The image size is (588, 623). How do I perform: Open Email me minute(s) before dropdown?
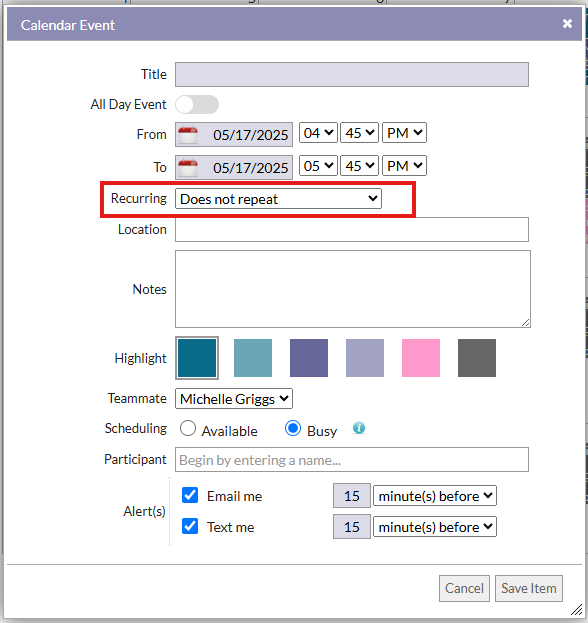(x=435, y=496)
